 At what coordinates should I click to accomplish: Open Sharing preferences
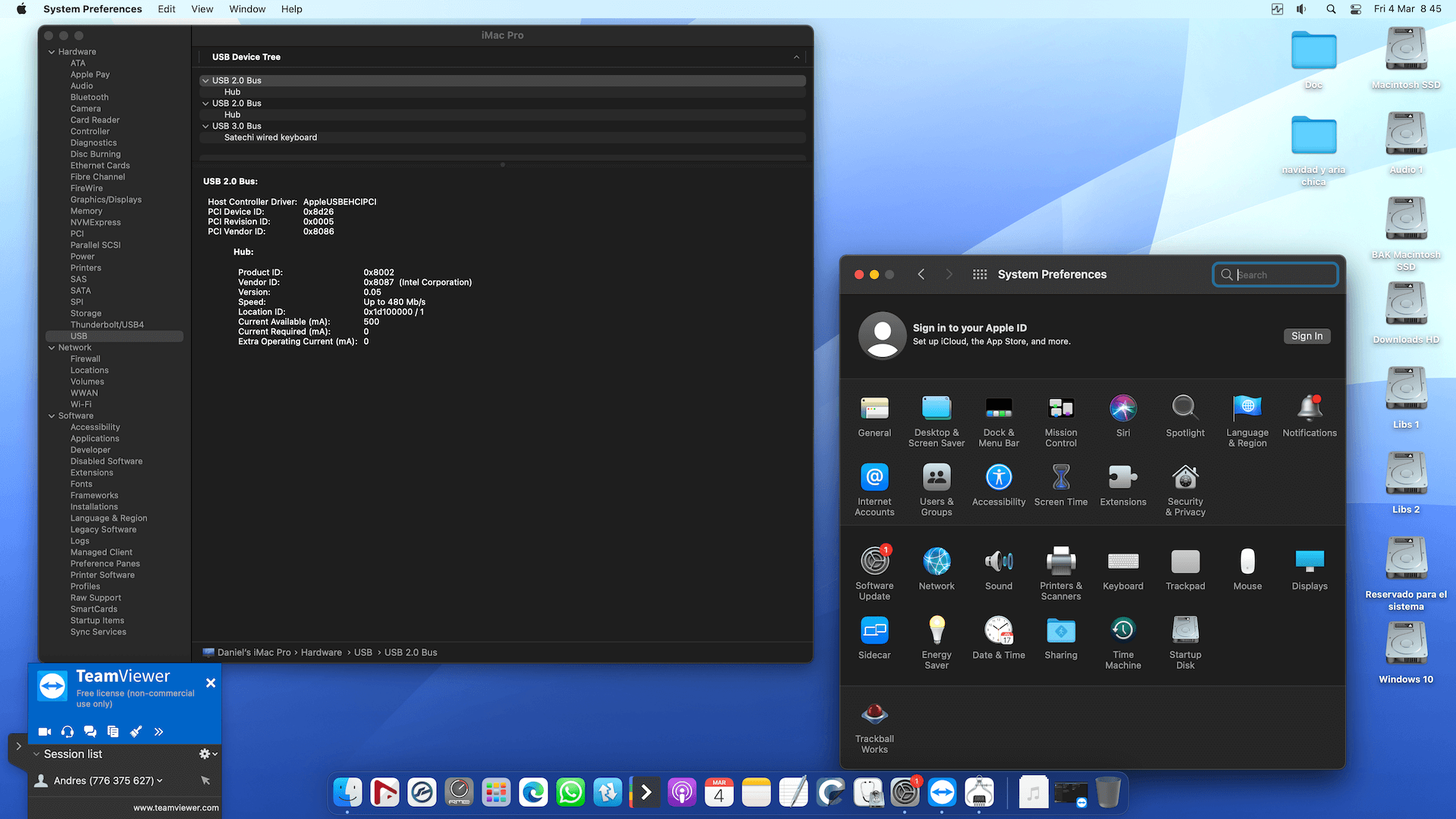(1061, 638)
